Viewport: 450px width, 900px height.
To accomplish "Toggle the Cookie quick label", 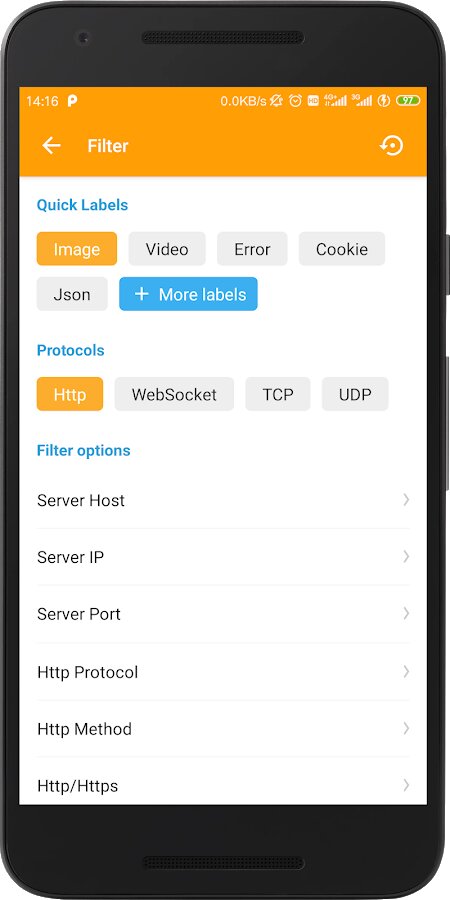I will pos(342,249).
